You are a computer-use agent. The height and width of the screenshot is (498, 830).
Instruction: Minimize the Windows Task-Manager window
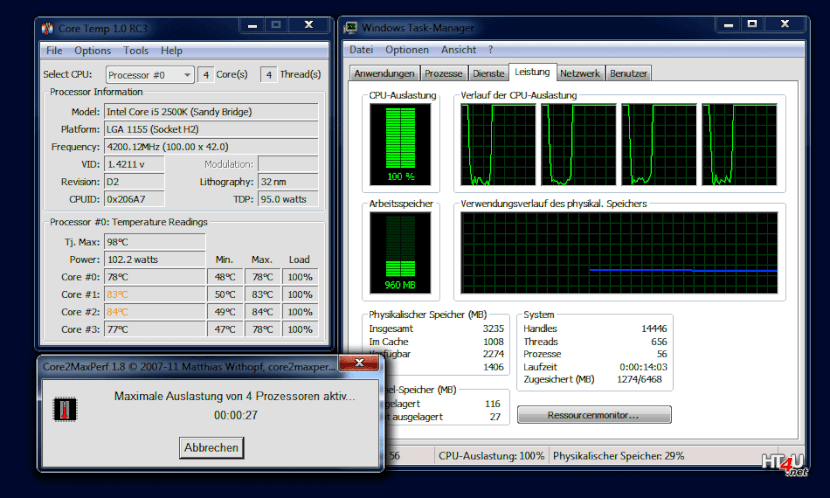(728, 24)
